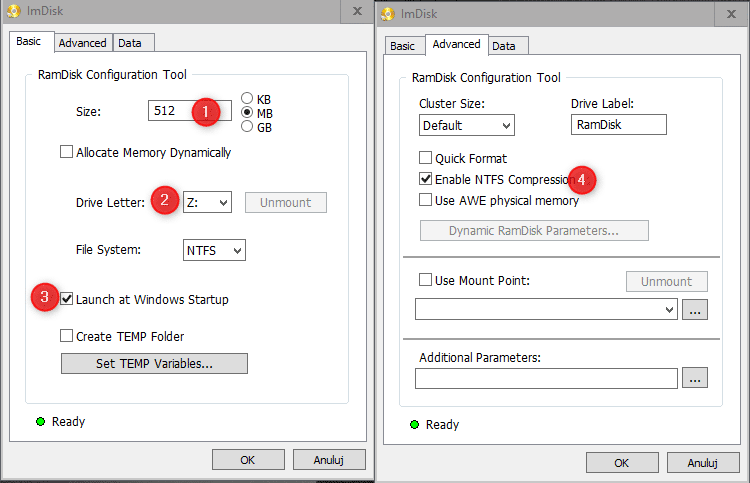The width and height of the screenshot is (750, 483).
Task: Check the Create TEMP Folder option
Action: click(x=66, y=336)
